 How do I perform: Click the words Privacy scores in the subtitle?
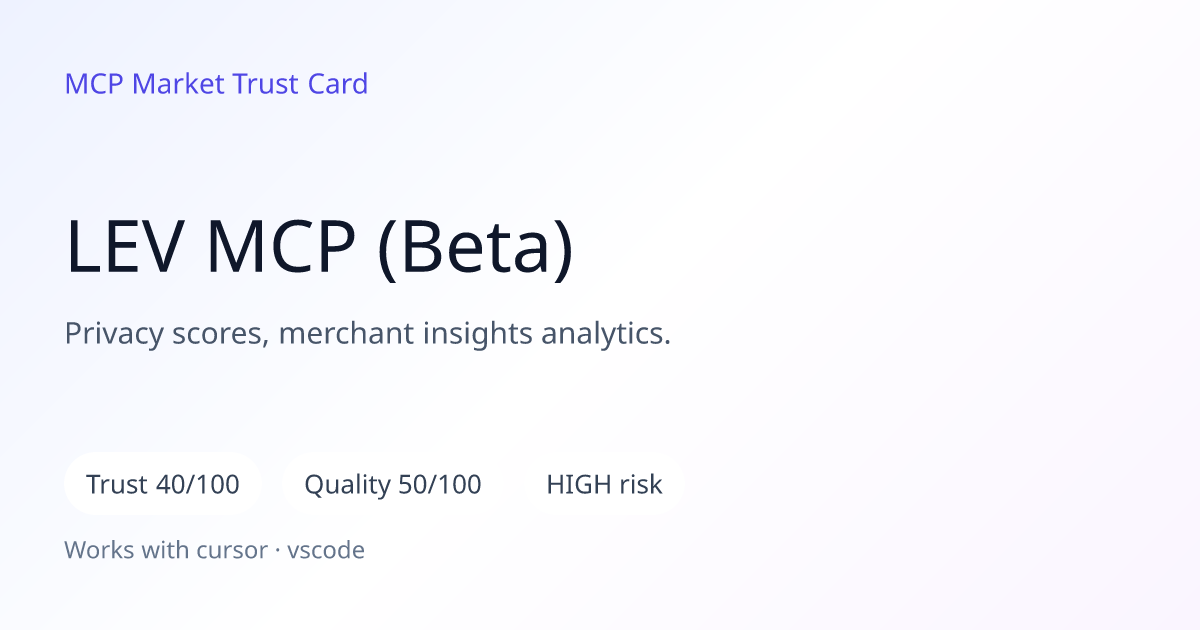(166, 333)
